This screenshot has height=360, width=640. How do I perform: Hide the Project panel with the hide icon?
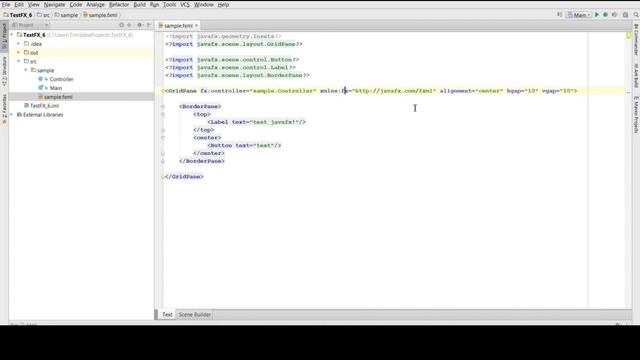click(149, 25)
